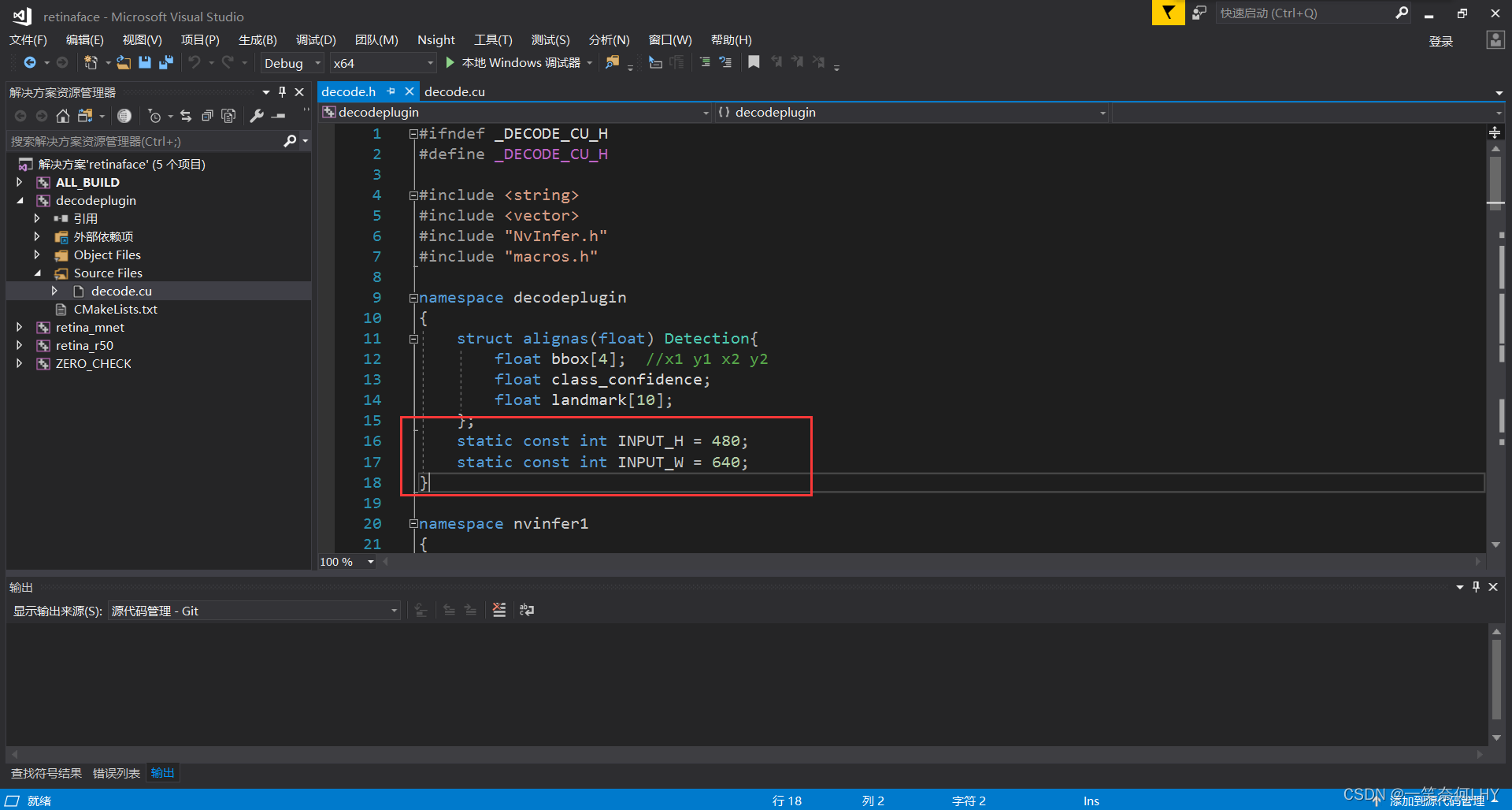Click the Home icon in Solution Explorer
The width and height of the screenshot is (1512, 810).
[63, 116]
